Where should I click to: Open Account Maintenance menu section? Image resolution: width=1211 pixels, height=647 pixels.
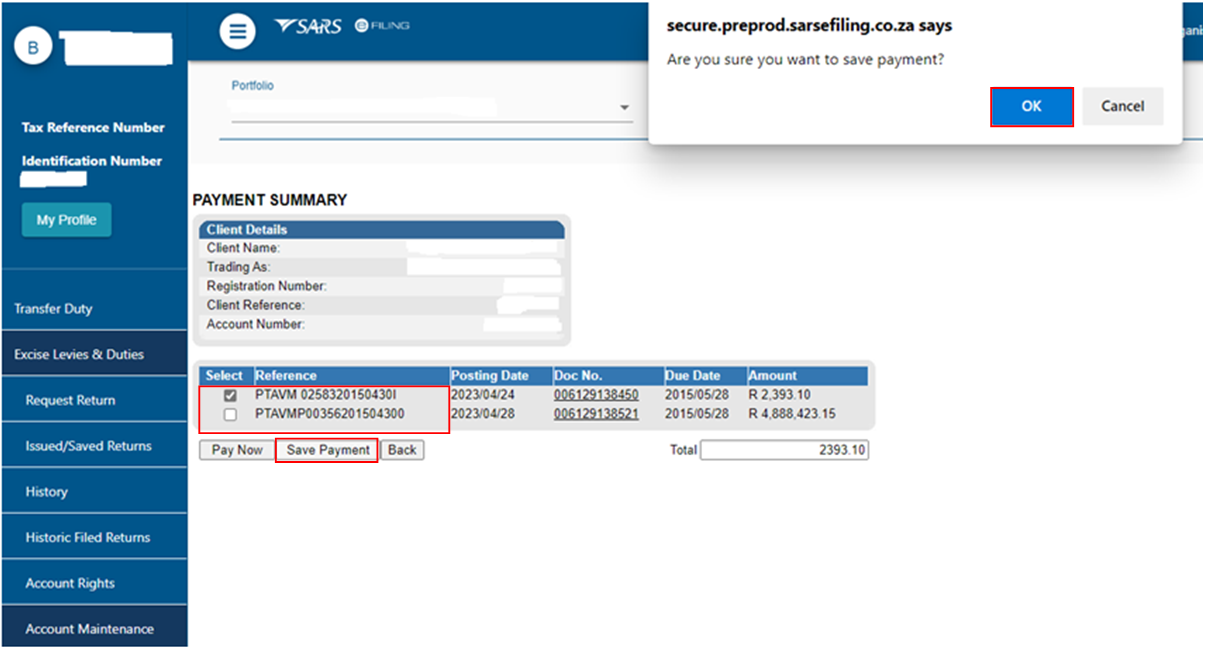click(90, 629)
